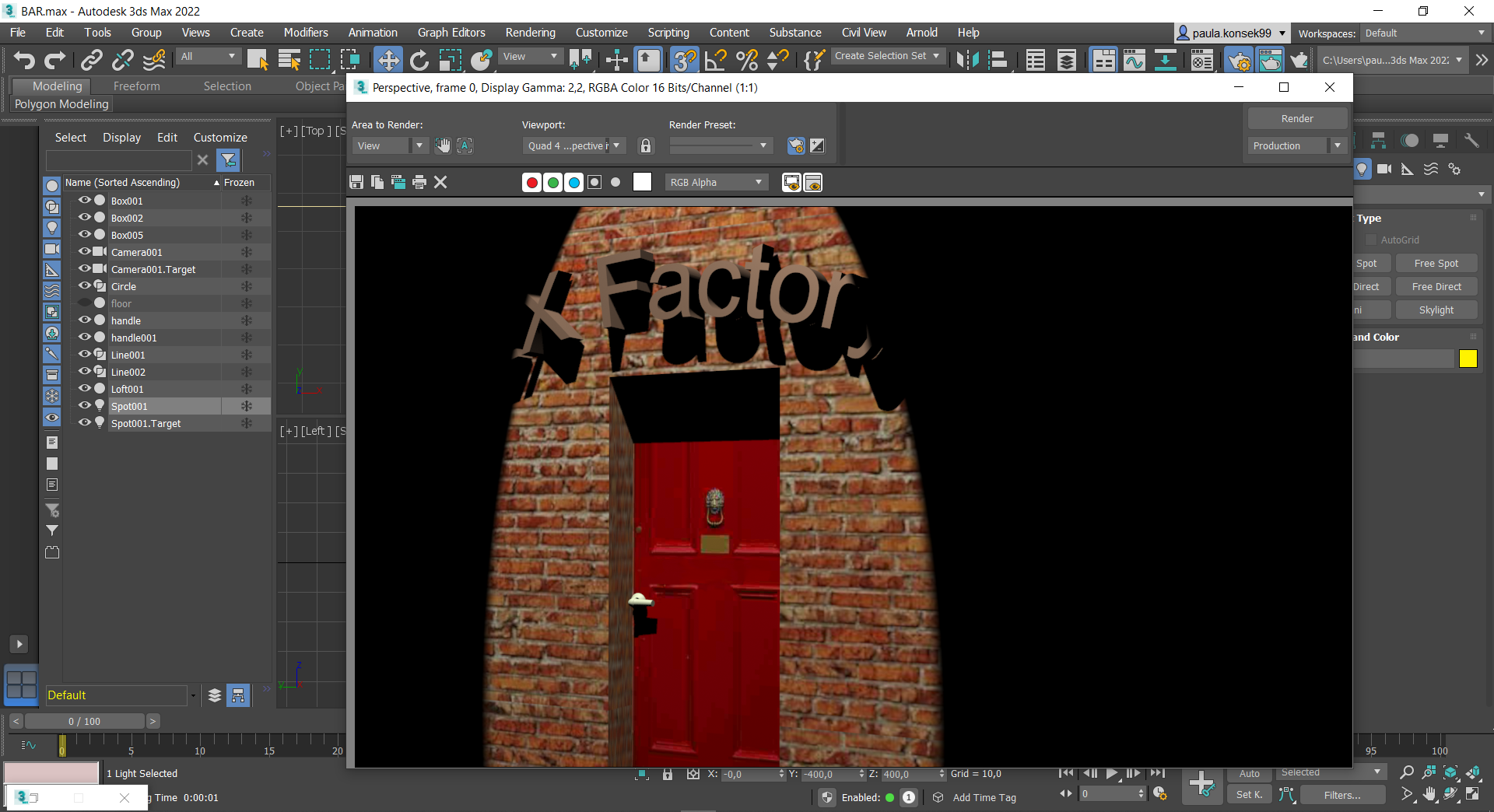
Task: Open the key Filters... button
Action: (1342, 795)
